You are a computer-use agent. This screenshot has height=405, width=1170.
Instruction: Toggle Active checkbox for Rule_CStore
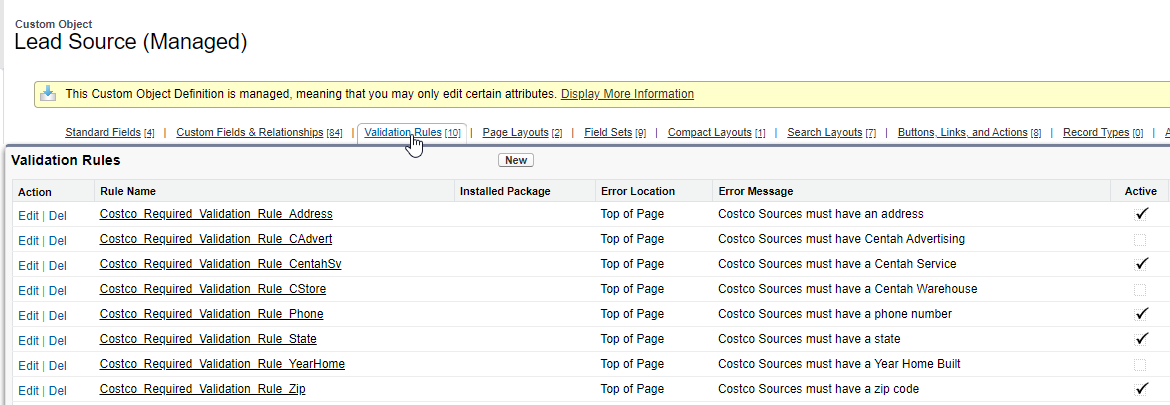1140,289
